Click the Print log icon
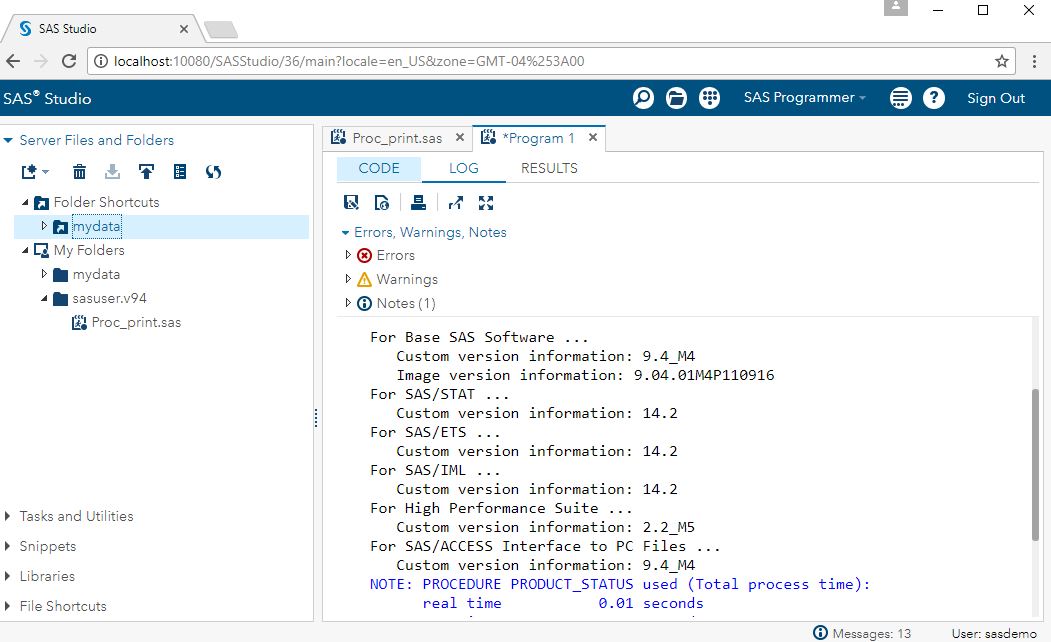Screen dimensions: 1051x642 pyautogui.click(x=418, y=202)
